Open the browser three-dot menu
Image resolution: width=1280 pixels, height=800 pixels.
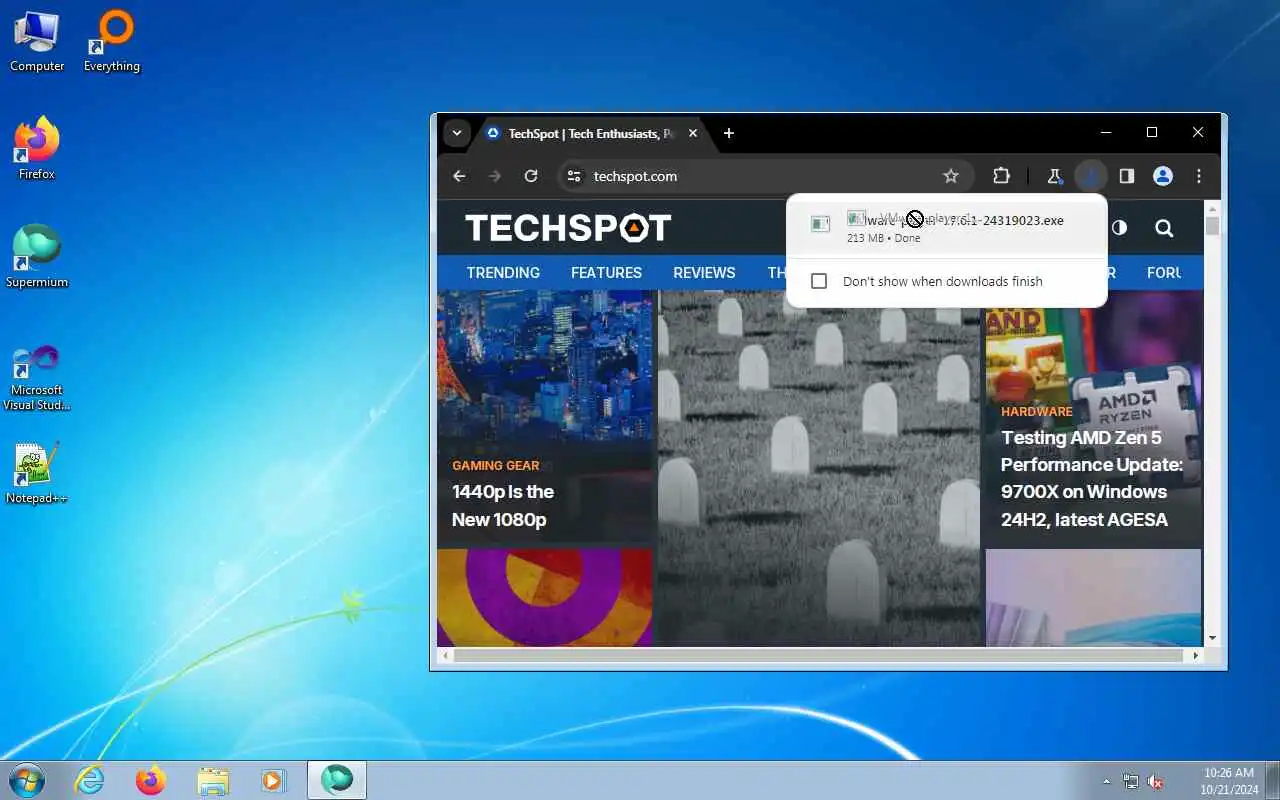pos(1198,176)
